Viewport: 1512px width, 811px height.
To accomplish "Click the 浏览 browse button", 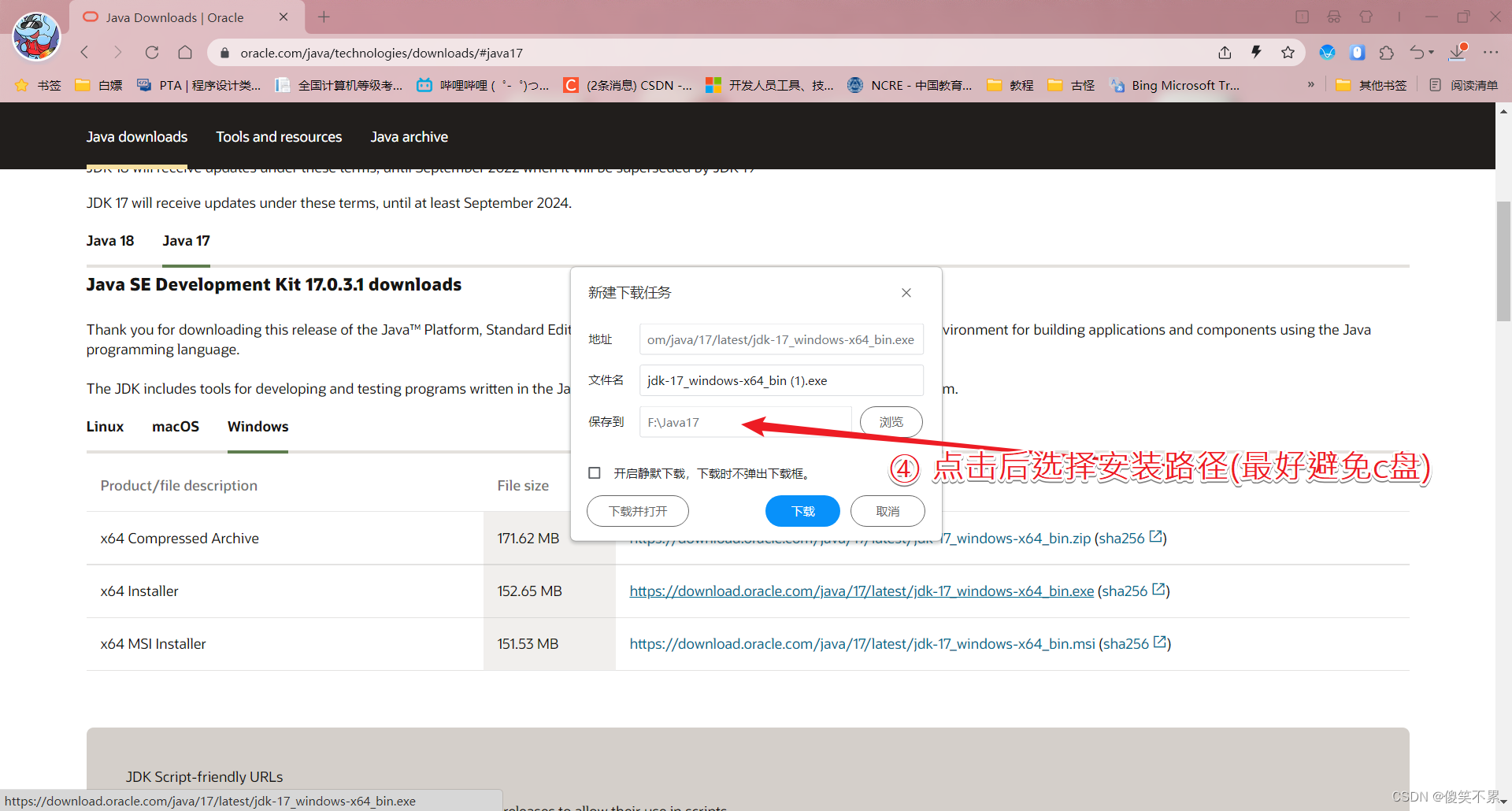I will pos(891,422).
